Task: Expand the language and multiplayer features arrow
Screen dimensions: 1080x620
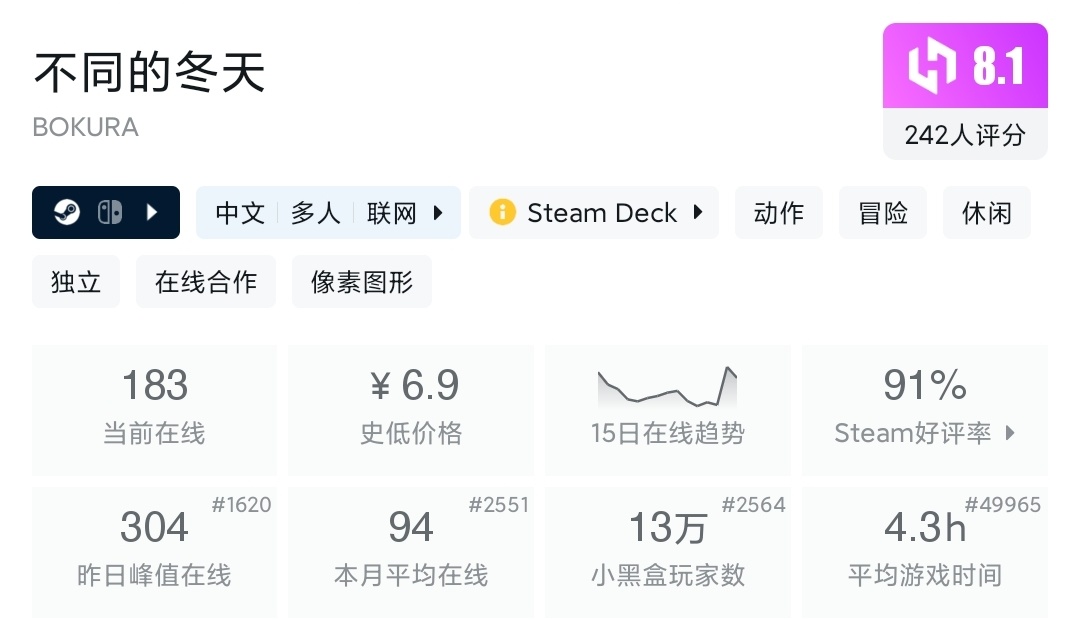Action: point(438,213)
